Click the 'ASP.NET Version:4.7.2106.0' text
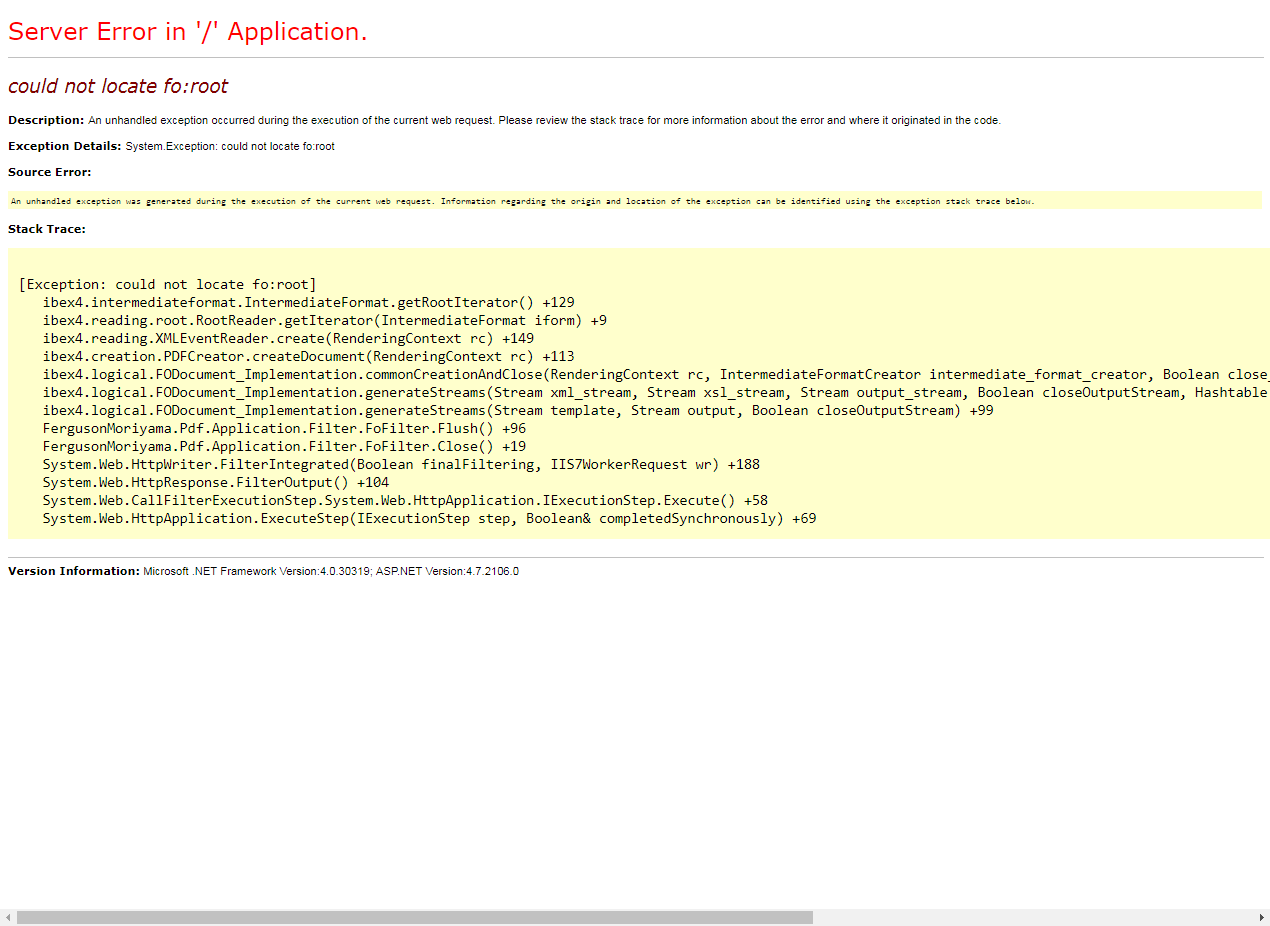Viewport: 1270px width, 926px height. pyautogui.click(x=447, y=571)
